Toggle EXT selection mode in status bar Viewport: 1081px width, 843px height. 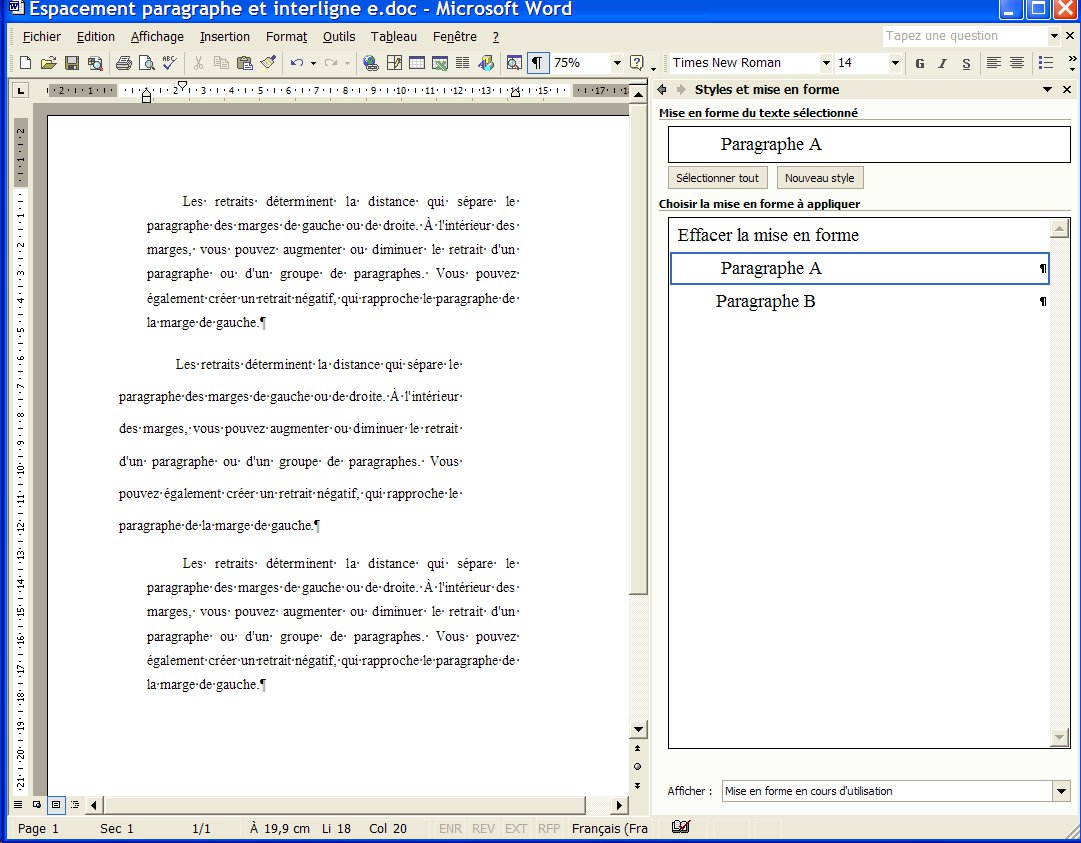(516, 829)
